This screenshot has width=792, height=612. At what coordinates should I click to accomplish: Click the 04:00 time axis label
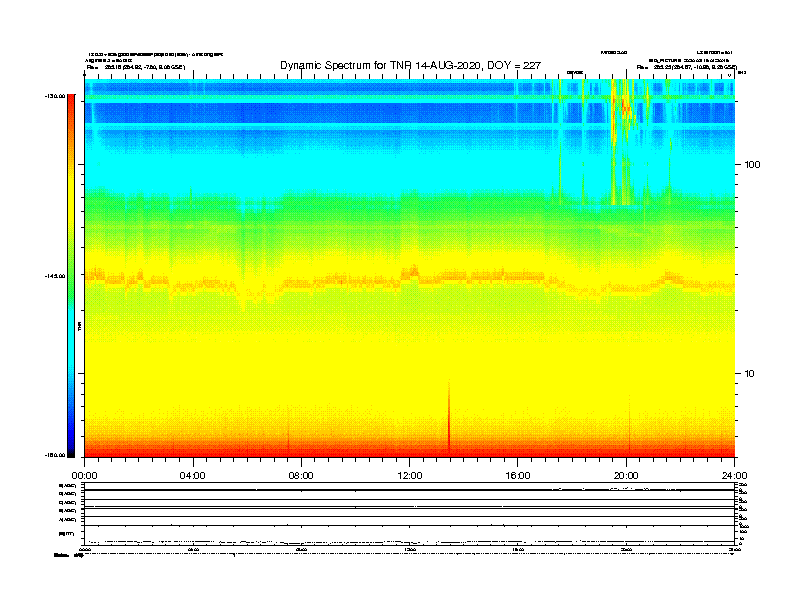193,476
